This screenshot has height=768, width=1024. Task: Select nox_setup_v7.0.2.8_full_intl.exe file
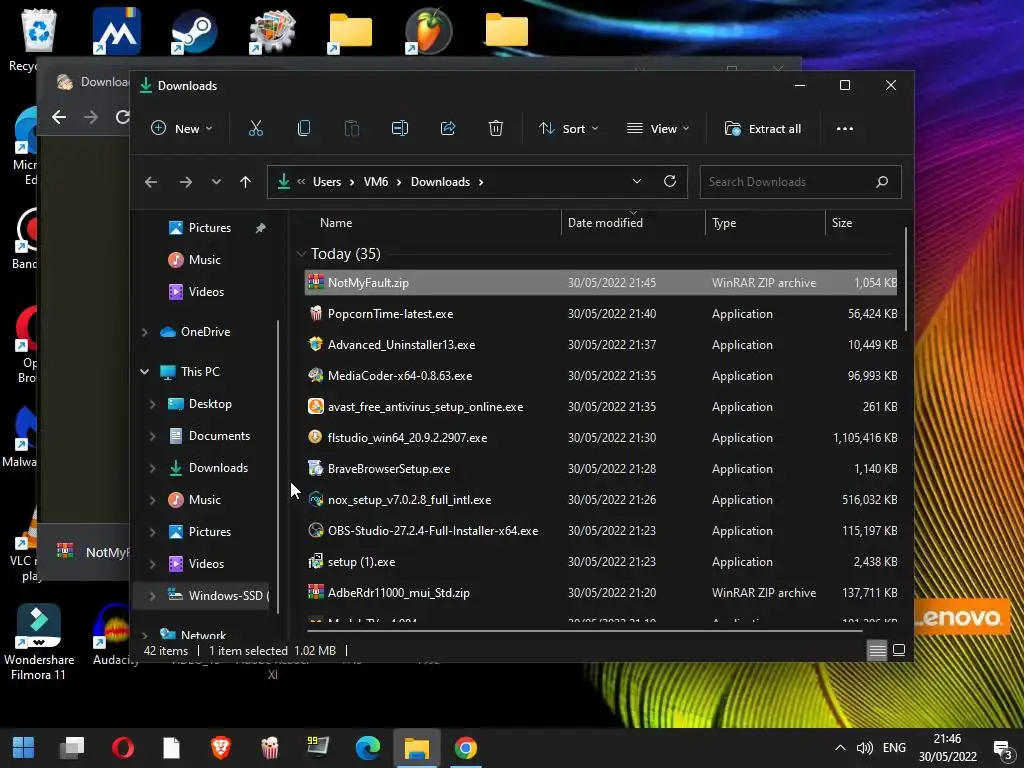coord(601,500)
